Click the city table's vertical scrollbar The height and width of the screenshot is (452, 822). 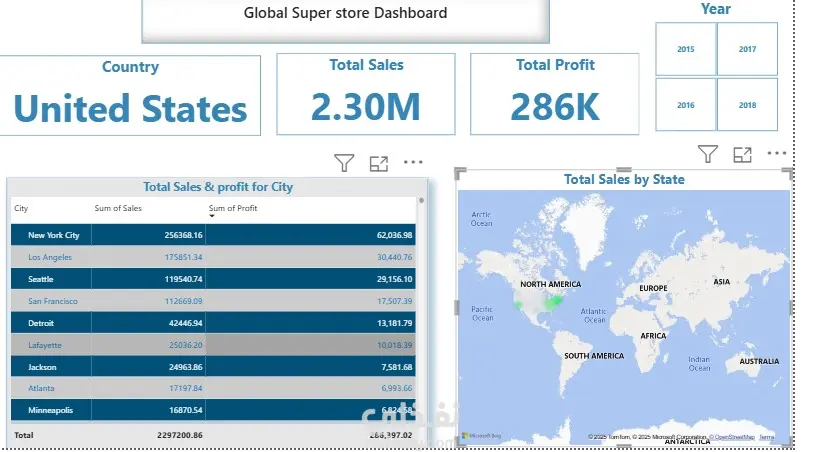click(421, 300)
